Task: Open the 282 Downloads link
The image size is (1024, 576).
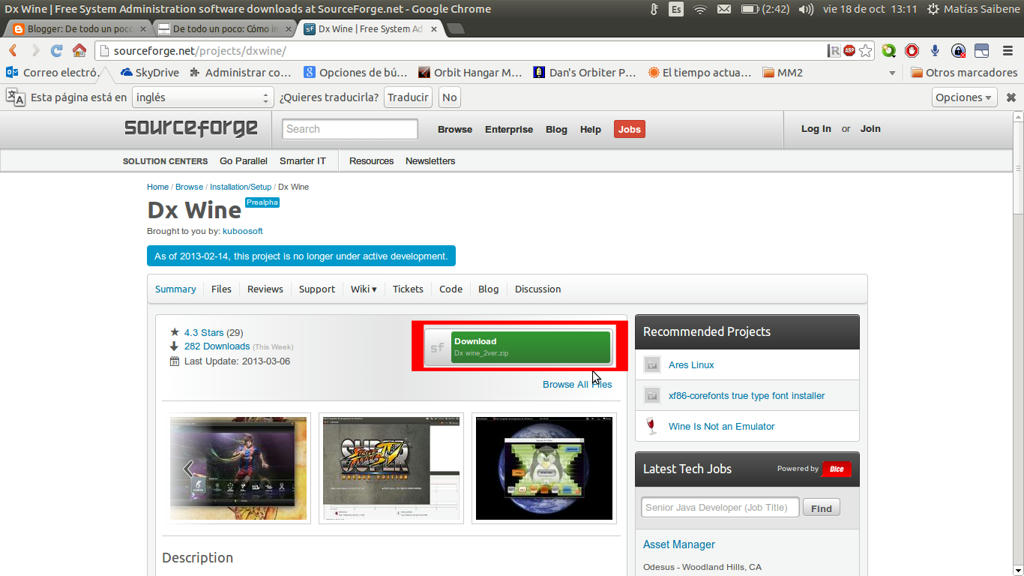Action: coord(217,346)
